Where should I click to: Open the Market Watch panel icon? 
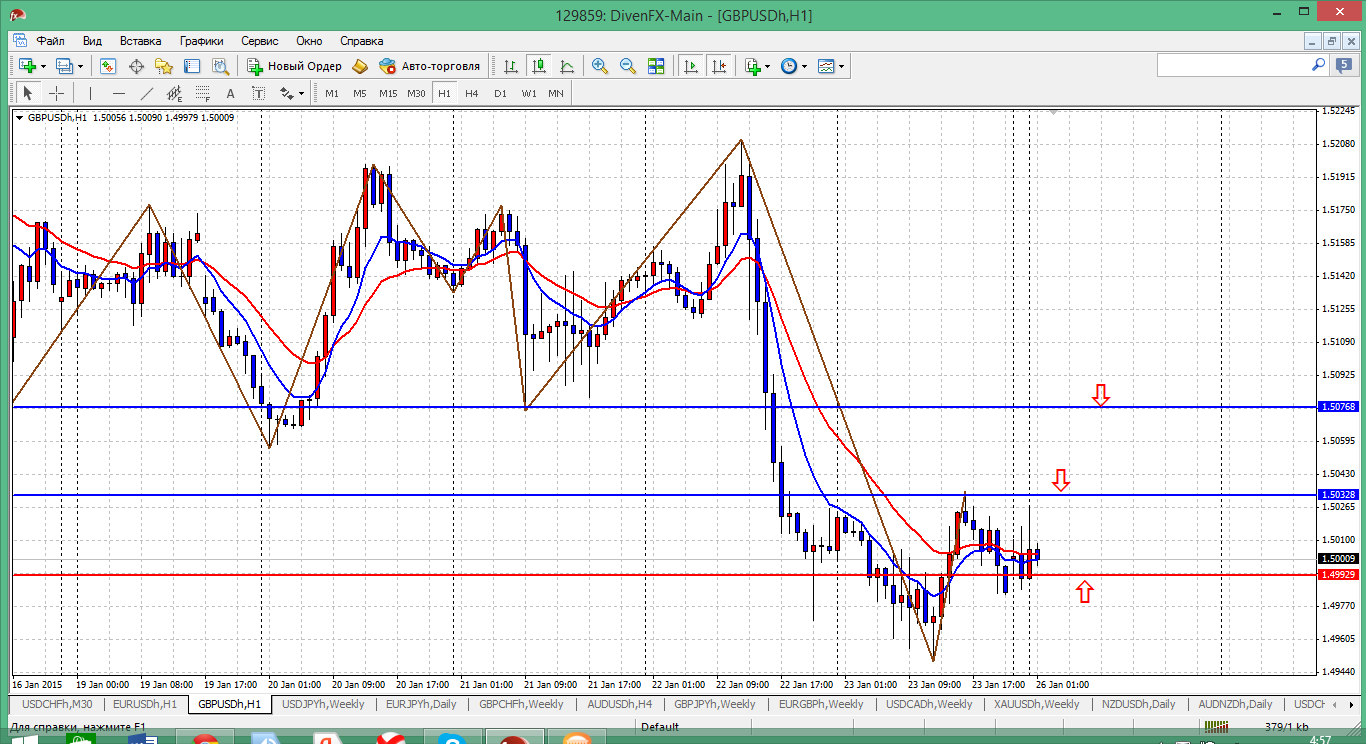click(108, 66)
